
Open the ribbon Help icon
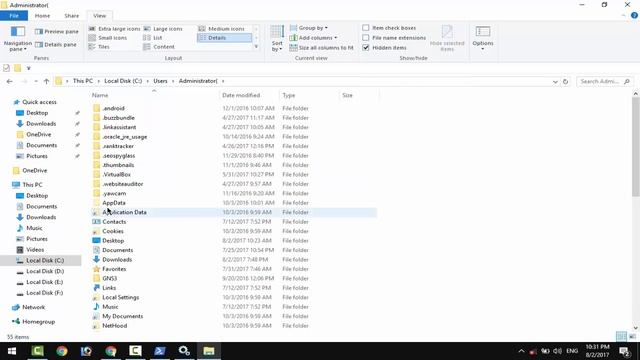point(634,16)
